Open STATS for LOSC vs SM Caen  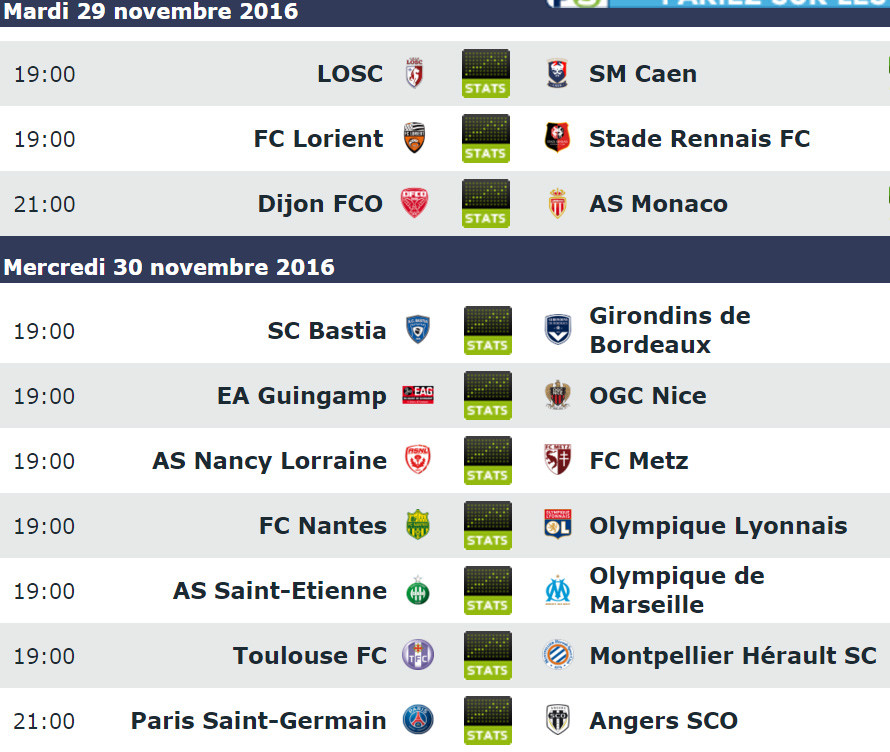pyautogui.click(x=485, y=74)
